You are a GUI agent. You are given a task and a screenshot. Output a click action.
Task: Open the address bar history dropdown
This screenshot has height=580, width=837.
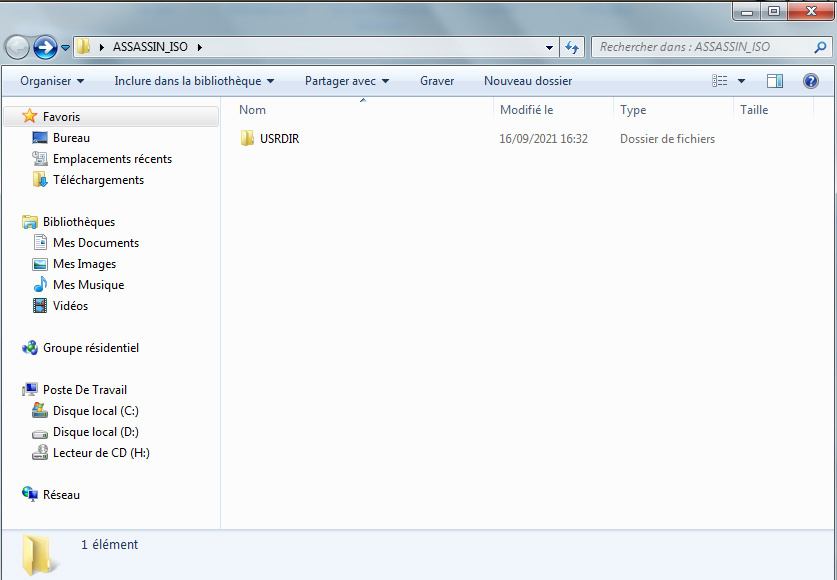pos(550,47)
